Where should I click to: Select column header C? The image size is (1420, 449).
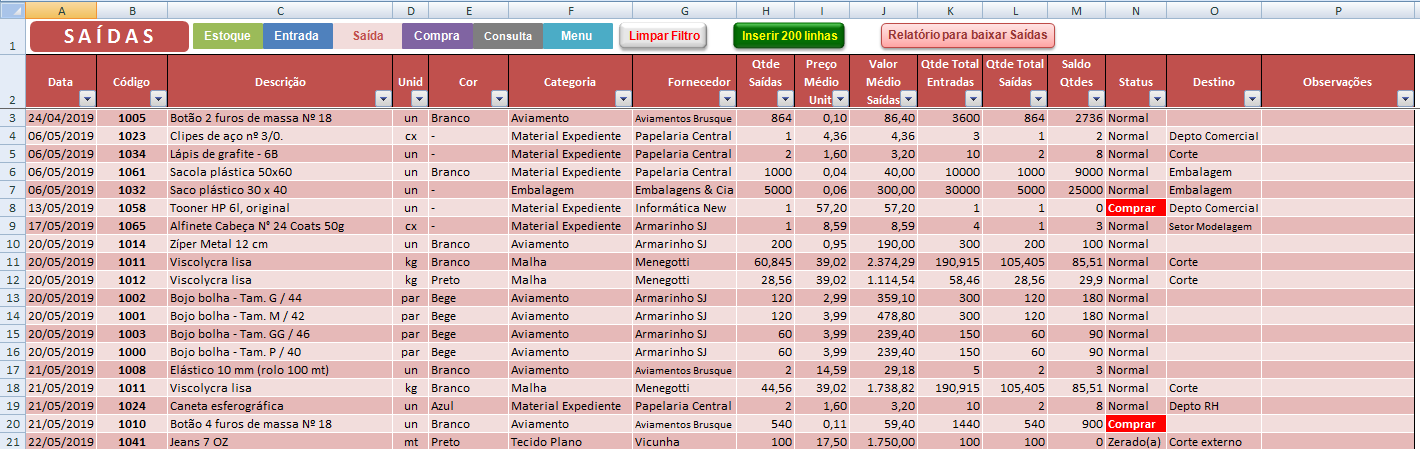click(x=280, y=9)
